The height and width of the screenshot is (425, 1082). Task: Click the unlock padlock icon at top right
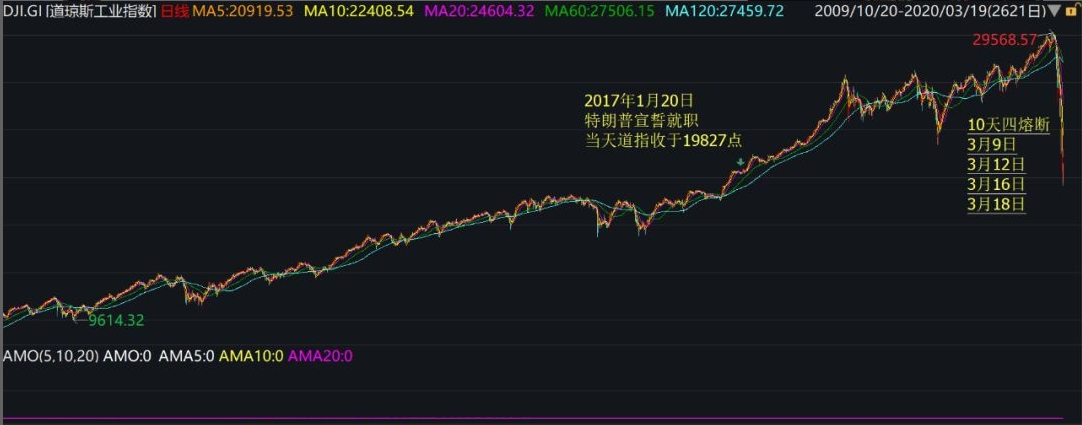tap(1071, 11)
